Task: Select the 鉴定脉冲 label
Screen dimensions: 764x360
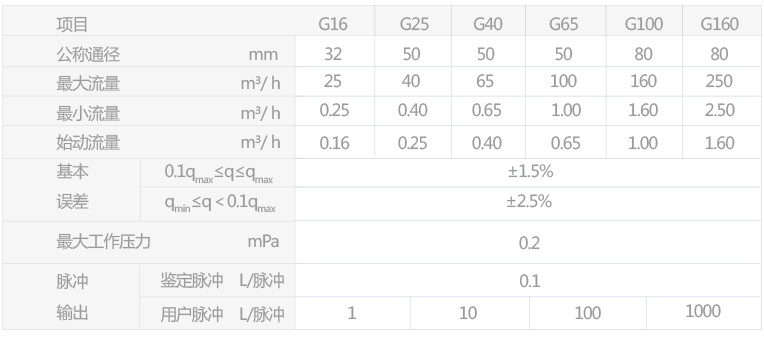Action: 192,281
